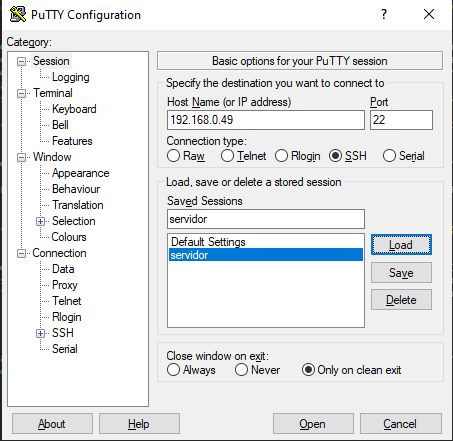Delete the selected saved session
Screen dimensions: 453x441
point(401,300)
